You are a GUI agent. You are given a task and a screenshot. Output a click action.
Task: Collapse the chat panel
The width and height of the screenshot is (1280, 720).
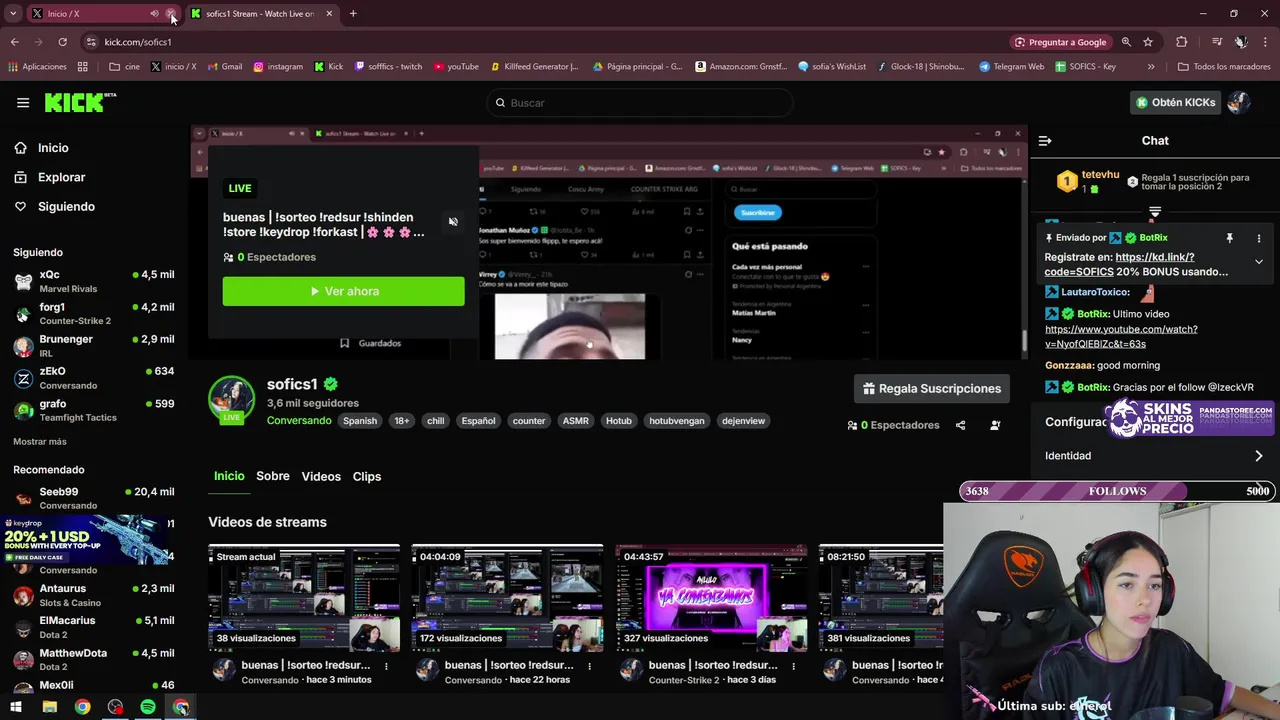[x=1045, y=141]
